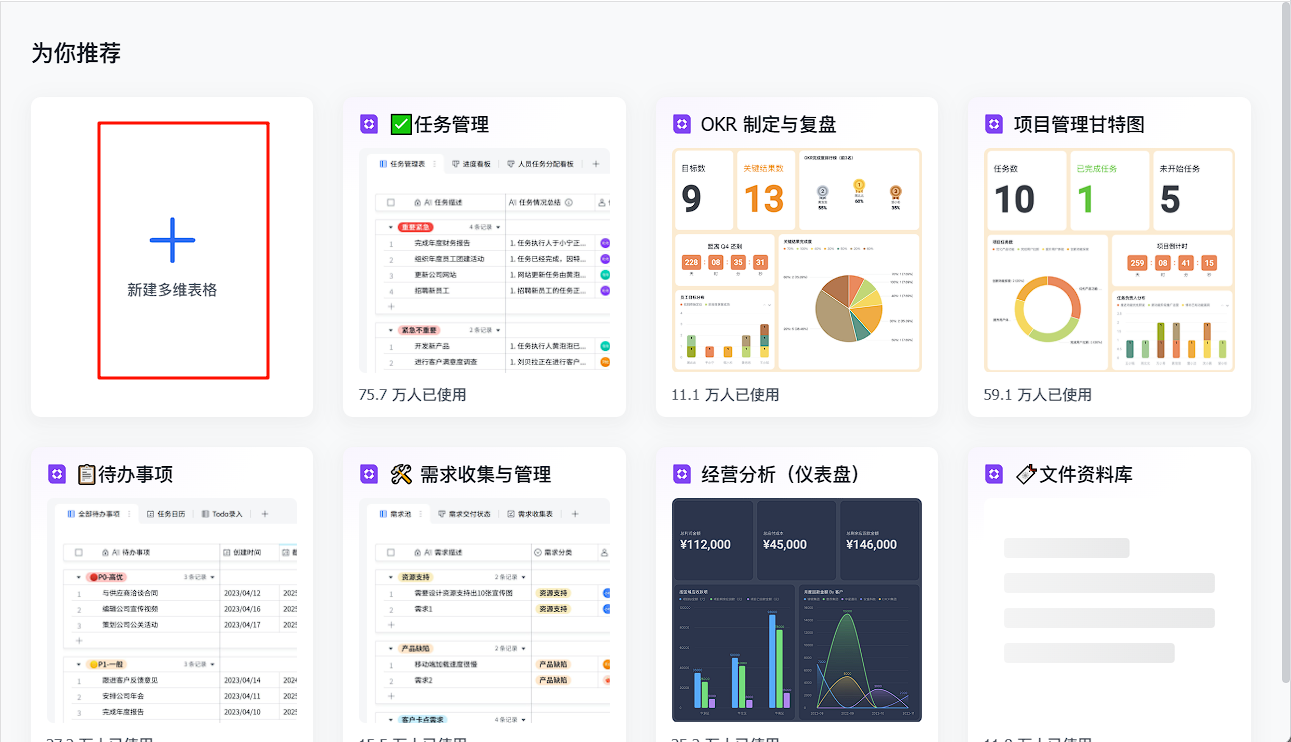Click the purple icon beside 任务管理
This screenshot has height=742, width=1291.
coord(369,124)
